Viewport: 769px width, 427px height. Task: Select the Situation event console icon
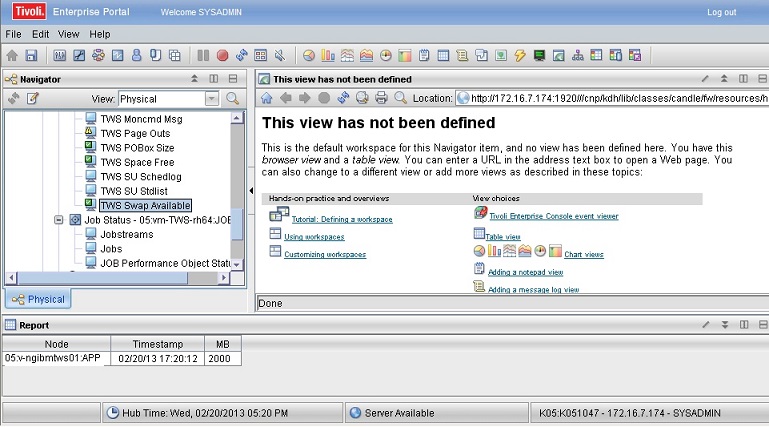tap(596, 55)
